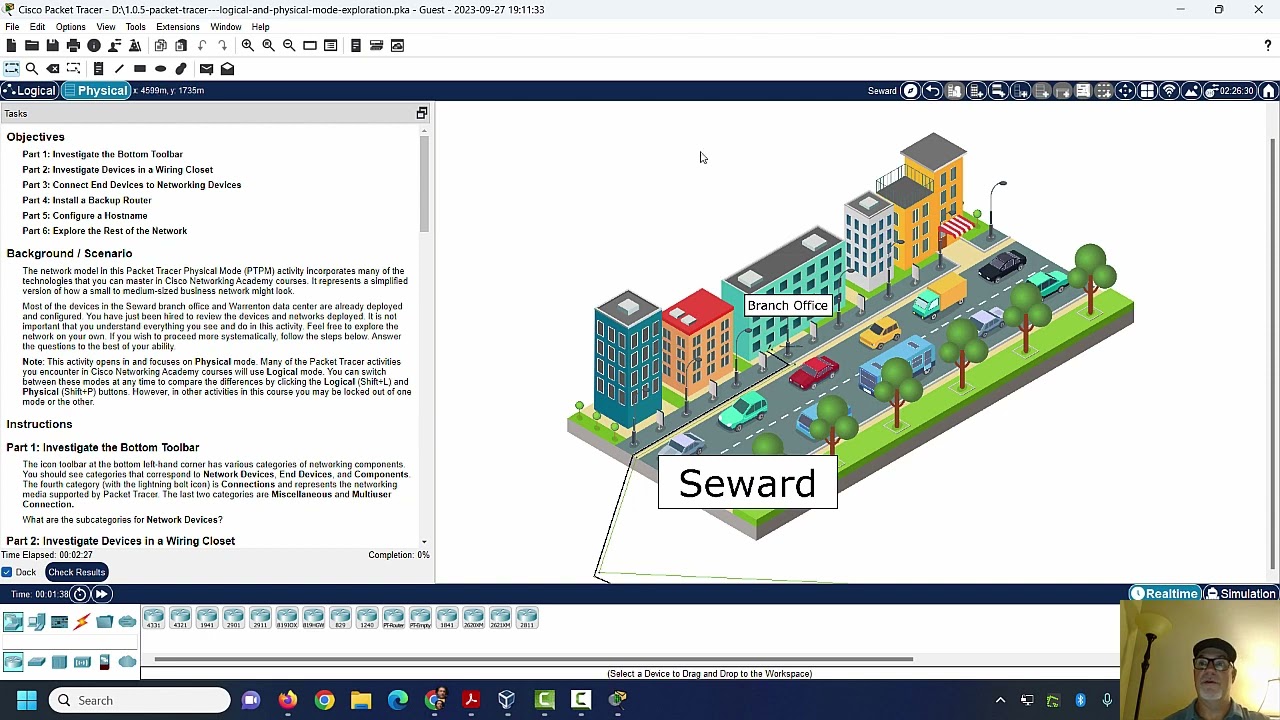1280x720 pixels.
Task: Click the Check Results button
Action: [76, 572]
